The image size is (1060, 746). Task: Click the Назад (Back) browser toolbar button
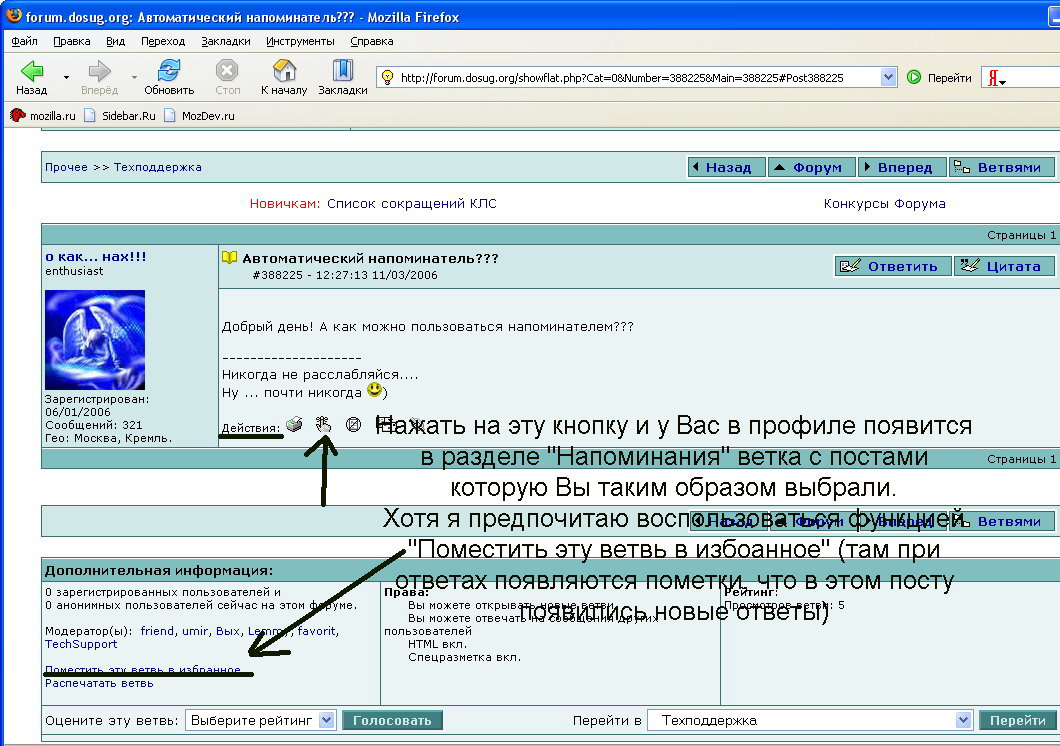coord(31,76)
